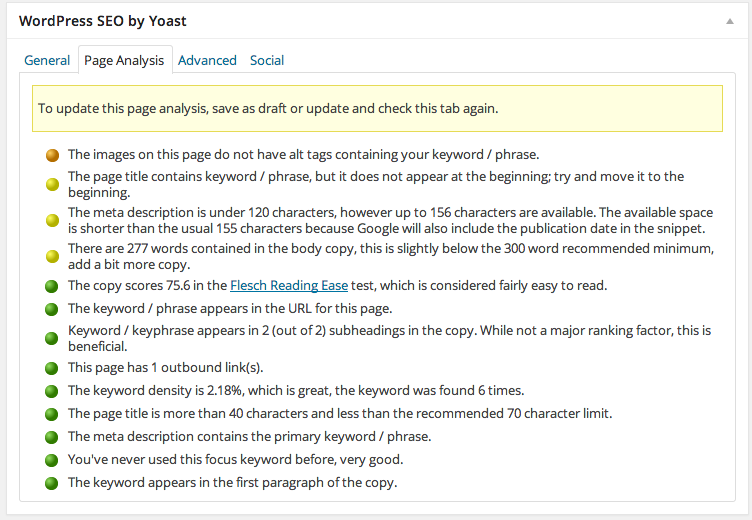This screenshot has height=520, width=752.
Task: Click yellow dot beside 277 words warning
Action: point(52,257)
